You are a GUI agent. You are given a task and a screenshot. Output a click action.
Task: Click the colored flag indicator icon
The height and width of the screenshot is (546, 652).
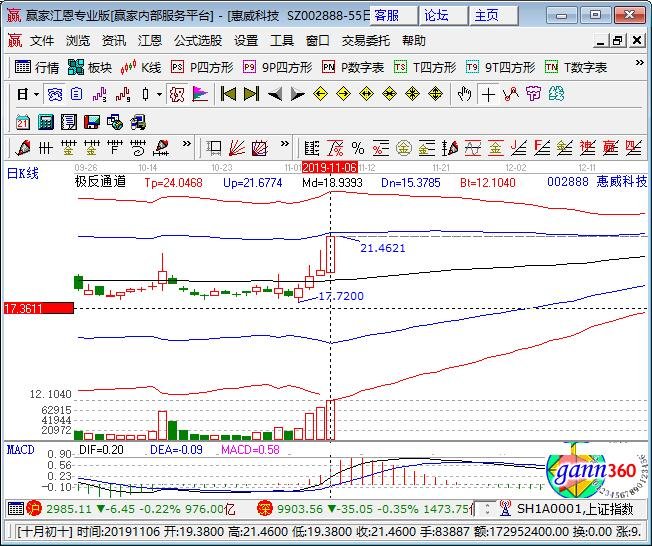200,94
